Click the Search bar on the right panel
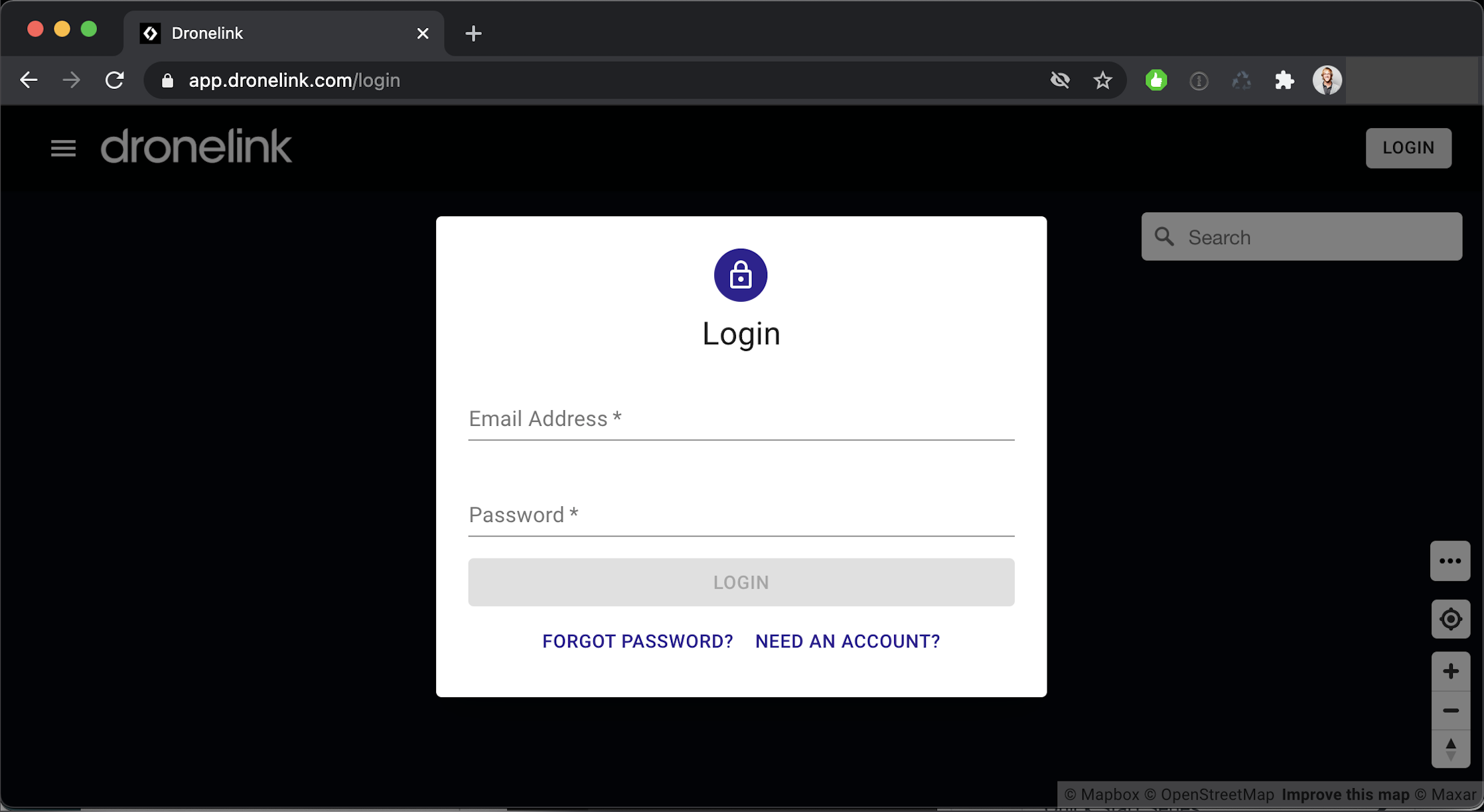This screenshot has width=1484, height=812. (1302, 237)
